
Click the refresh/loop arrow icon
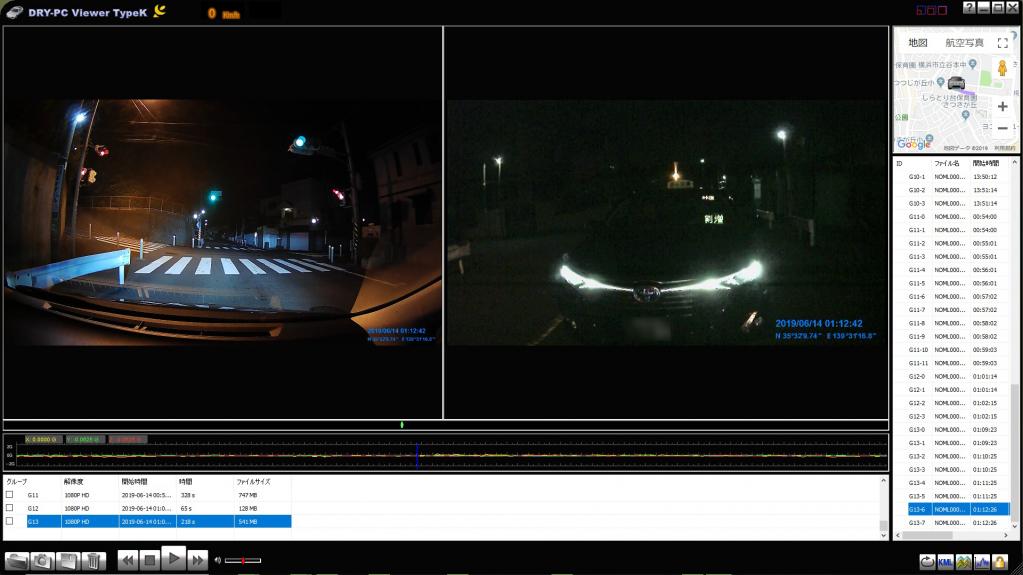927,561
